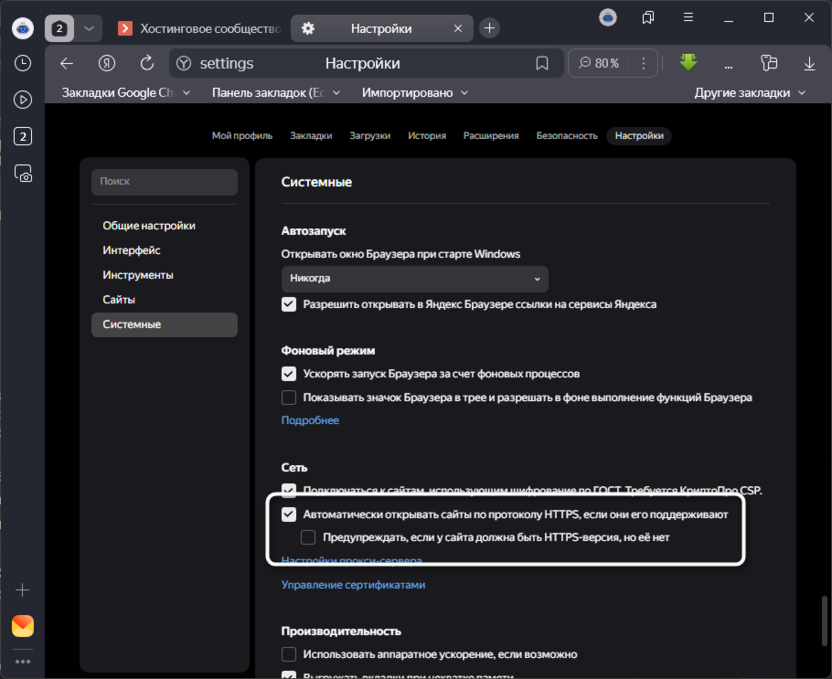Disable faster browser launch via background processes
832x679 pixels.
[x=289, y=374]
